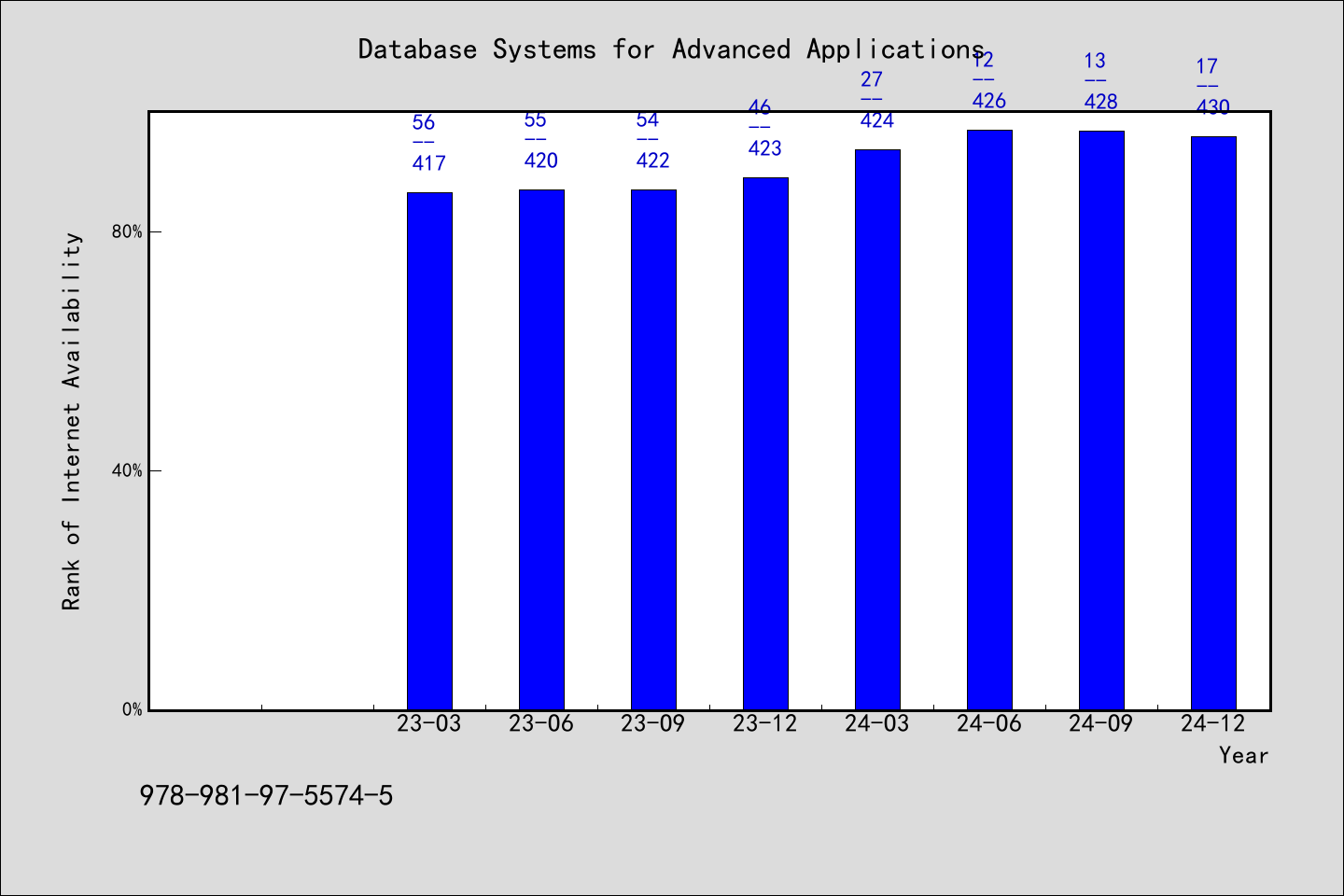Viewport: 1344px width, 896px height.
Task: Select the blue bar for 24-03
Action: coord(877,429)
